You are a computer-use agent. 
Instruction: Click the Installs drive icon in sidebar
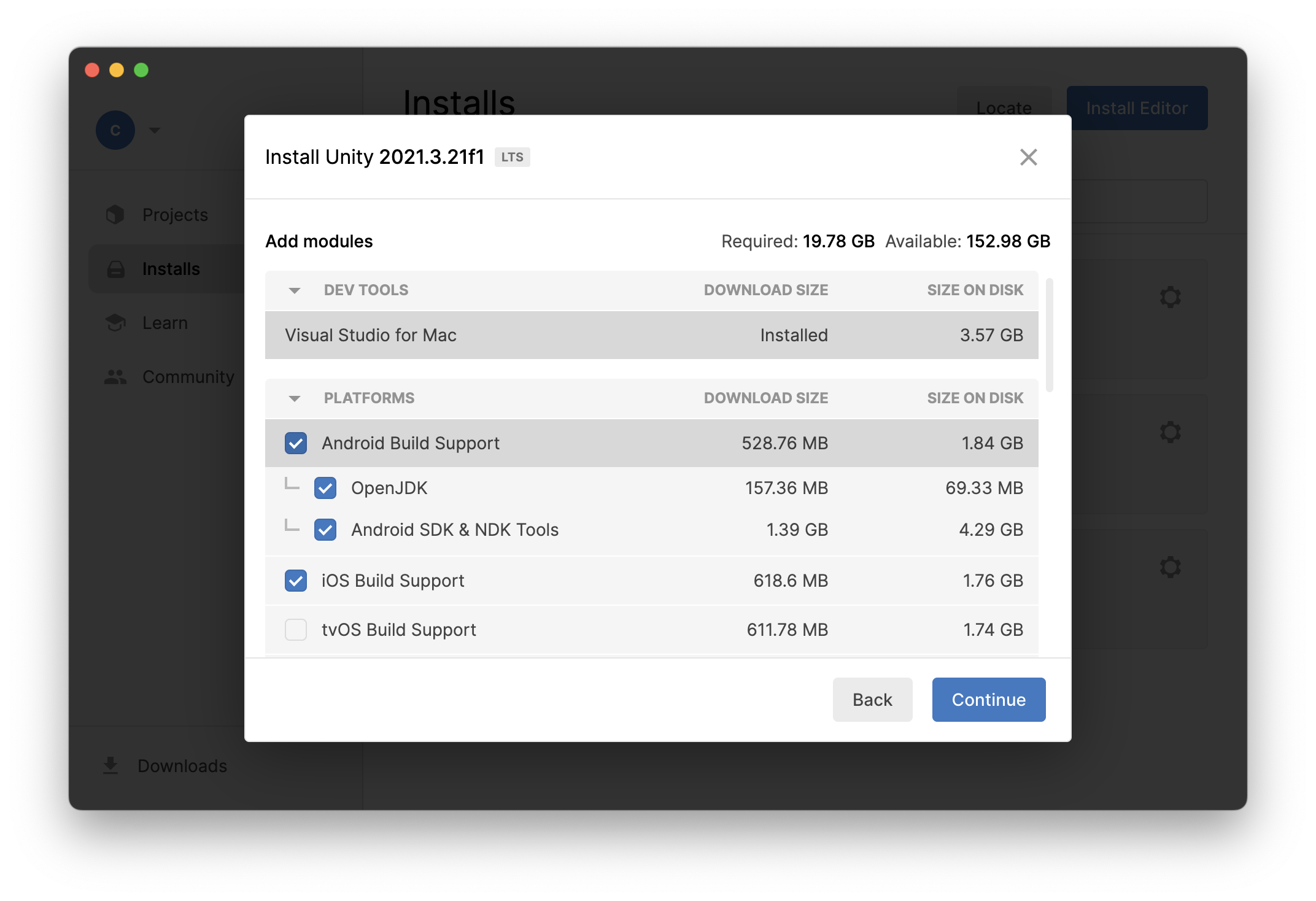tap(115, 269)
